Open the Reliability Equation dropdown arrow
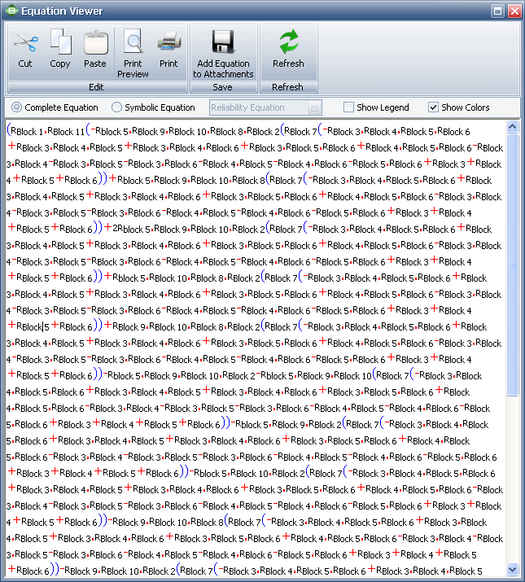525x582 pixels. (x=314, y=108)
